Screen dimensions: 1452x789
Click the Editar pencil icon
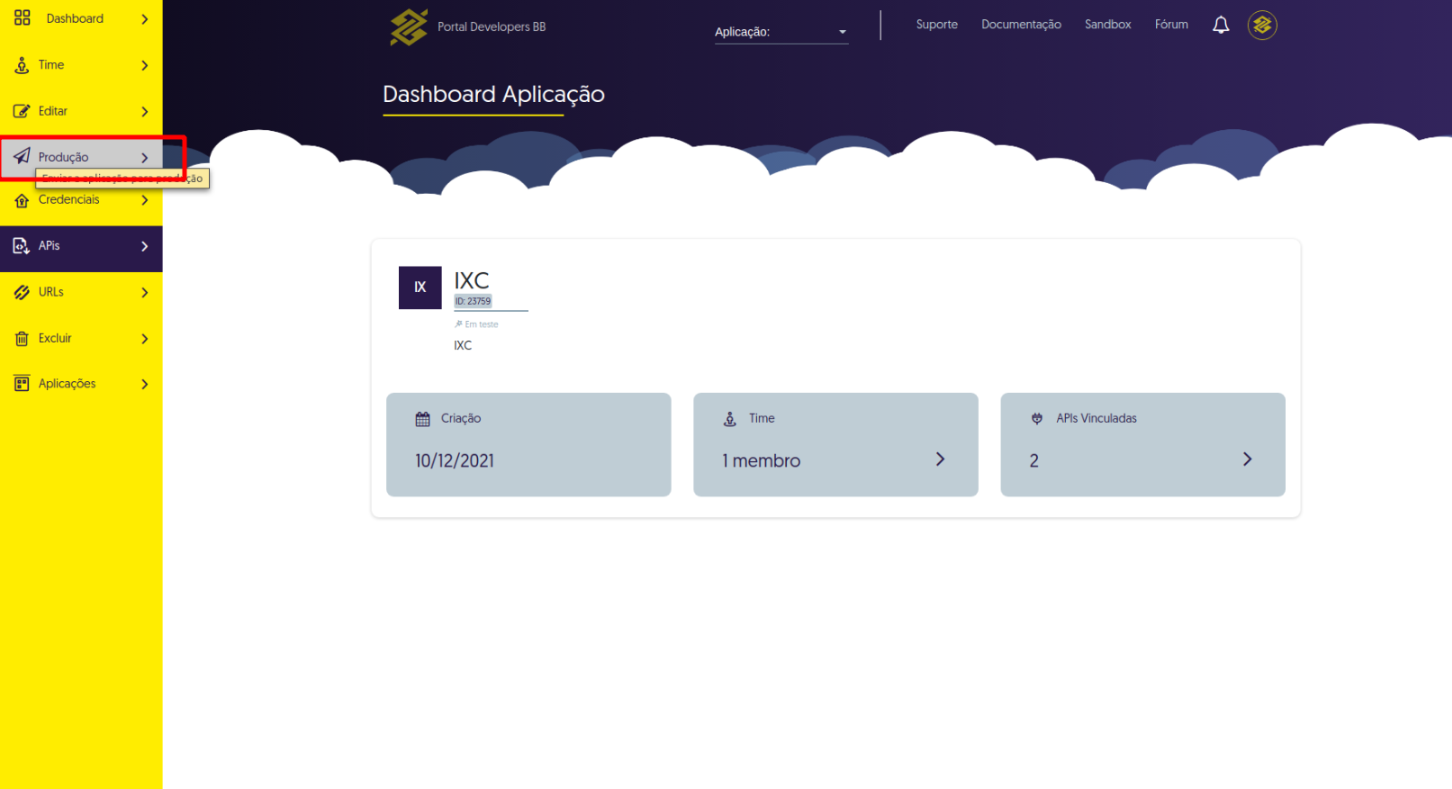click(x=21, y=111)
